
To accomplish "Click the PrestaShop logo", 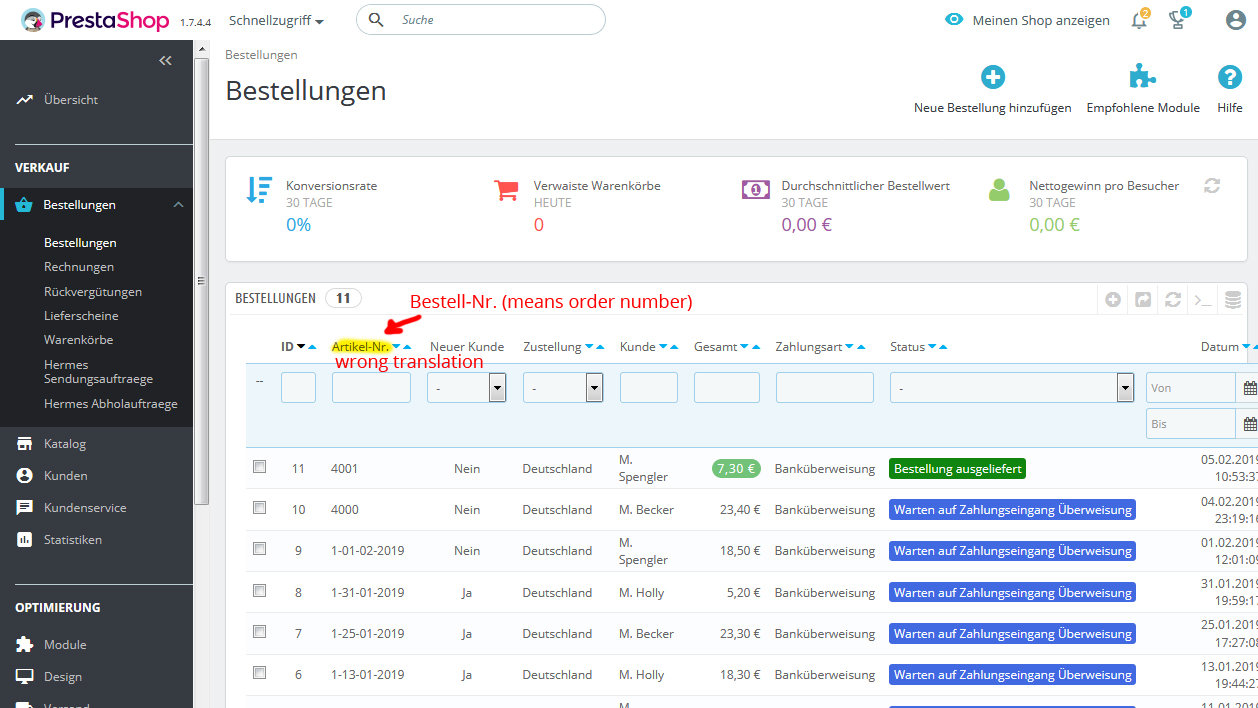I will [96, 20].
